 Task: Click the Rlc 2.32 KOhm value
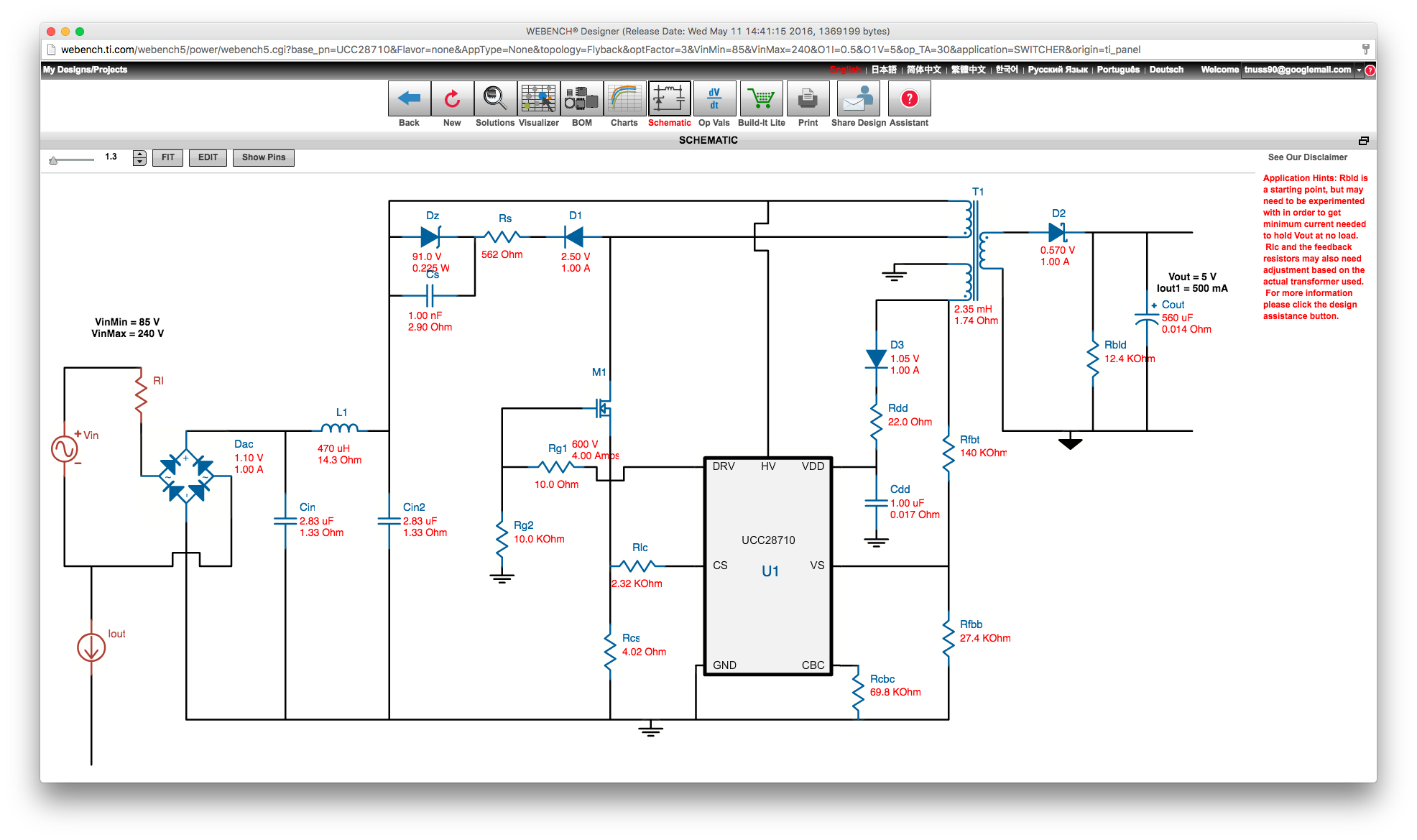pyautogui.click(x=637, y=583)
